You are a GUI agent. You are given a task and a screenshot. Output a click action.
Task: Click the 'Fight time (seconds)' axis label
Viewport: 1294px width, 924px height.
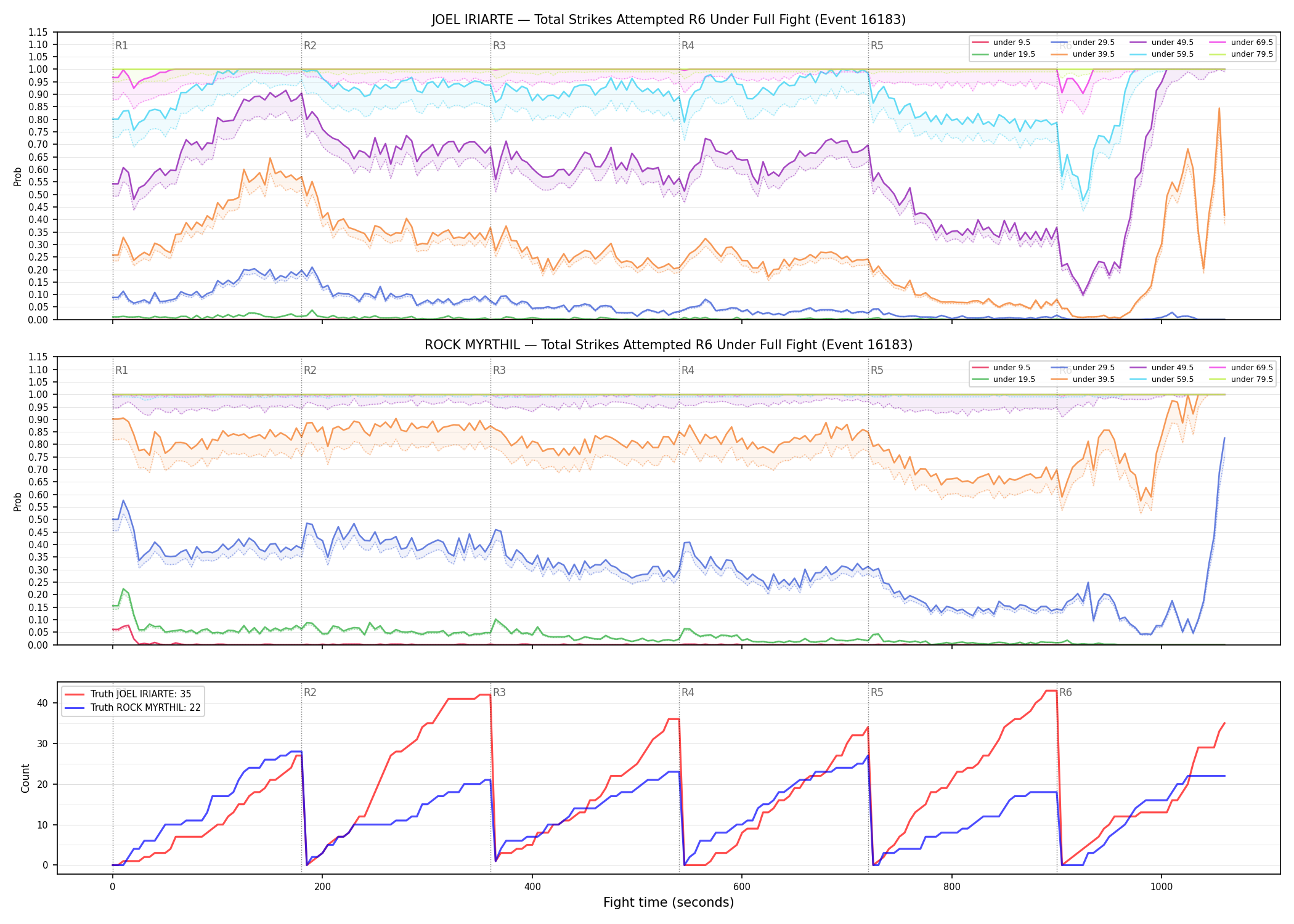click(x=669, y=902)
